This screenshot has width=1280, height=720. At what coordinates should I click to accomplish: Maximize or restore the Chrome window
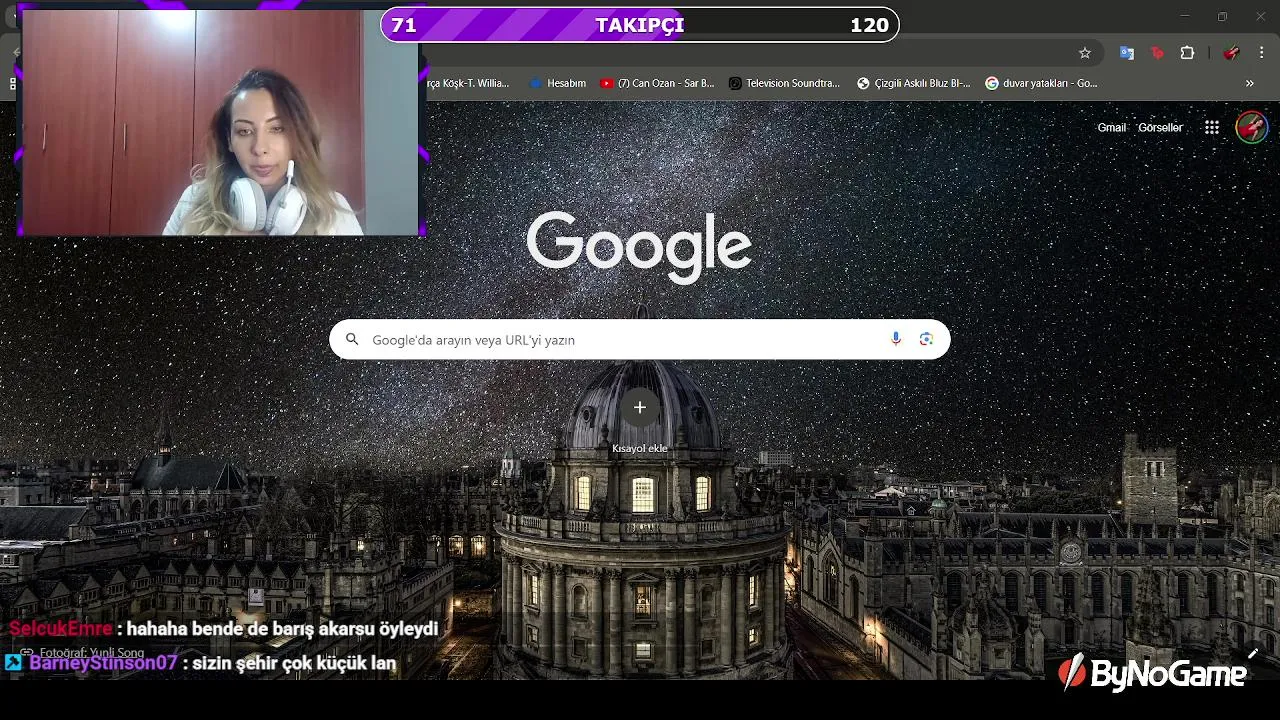pos(1222,16)
